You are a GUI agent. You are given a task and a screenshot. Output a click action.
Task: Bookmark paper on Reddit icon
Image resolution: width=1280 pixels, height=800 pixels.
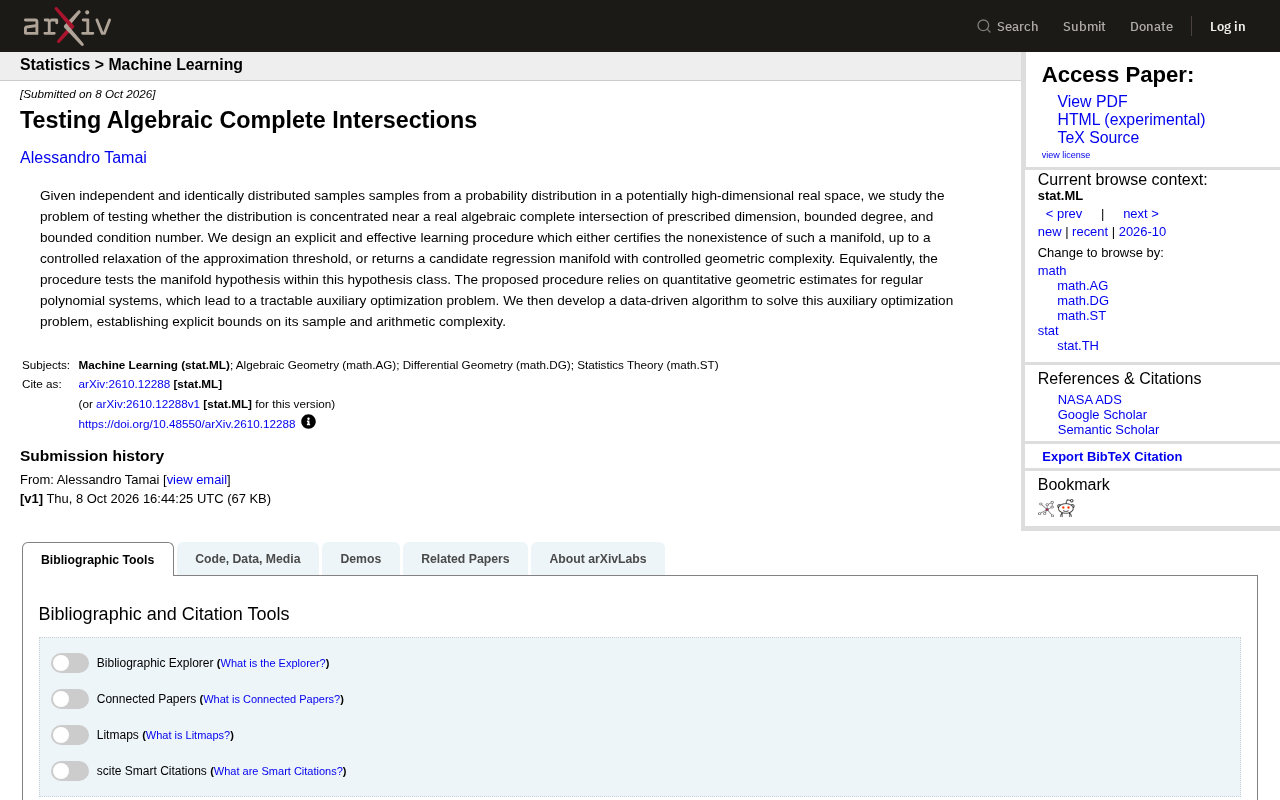[x=1066, y=508]
